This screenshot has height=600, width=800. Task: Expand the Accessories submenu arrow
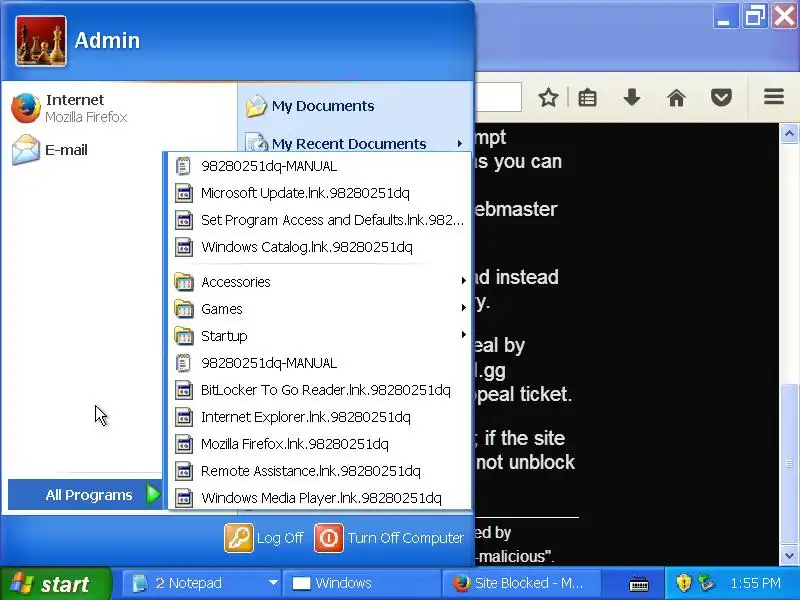point(463,280)
